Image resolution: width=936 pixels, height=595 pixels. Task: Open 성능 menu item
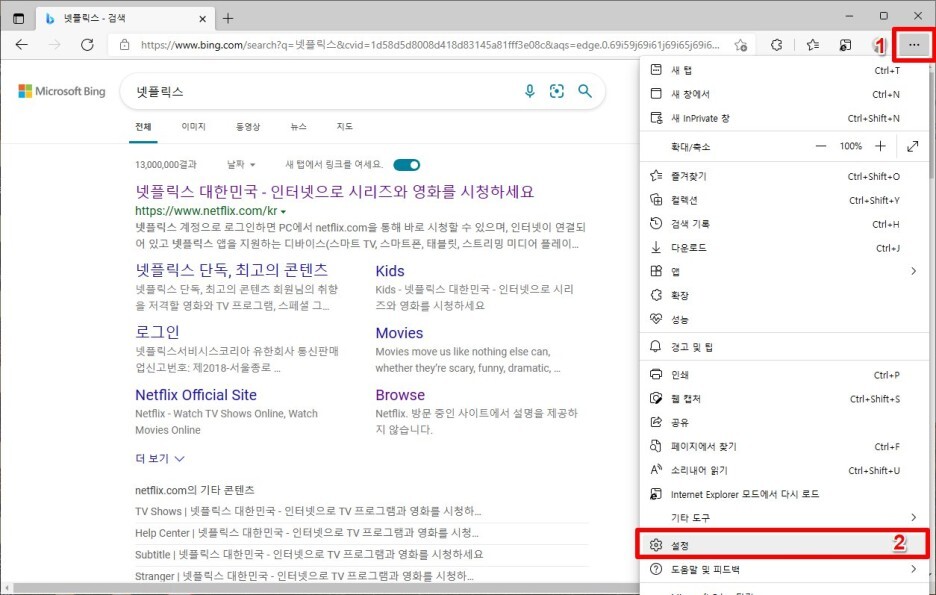[784, 319]
